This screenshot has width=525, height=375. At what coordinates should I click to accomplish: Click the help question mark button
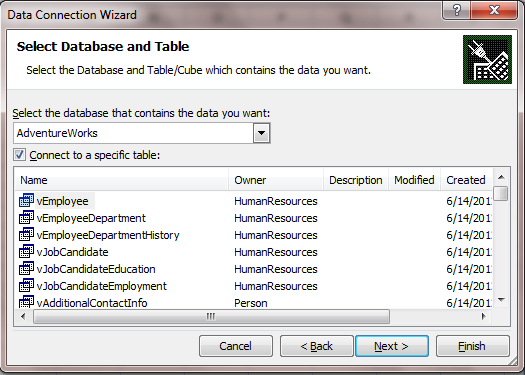pyautogui.click(x=456, y=10)
